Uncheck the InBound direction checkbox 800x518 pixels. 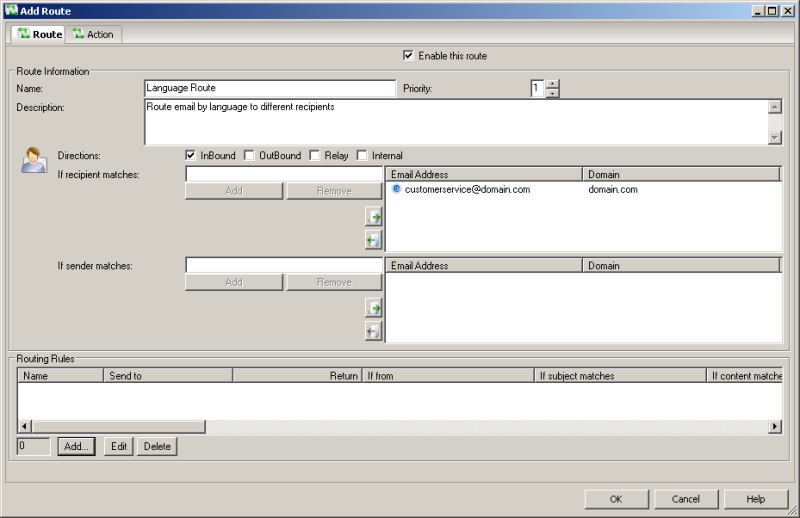(191, 156)
